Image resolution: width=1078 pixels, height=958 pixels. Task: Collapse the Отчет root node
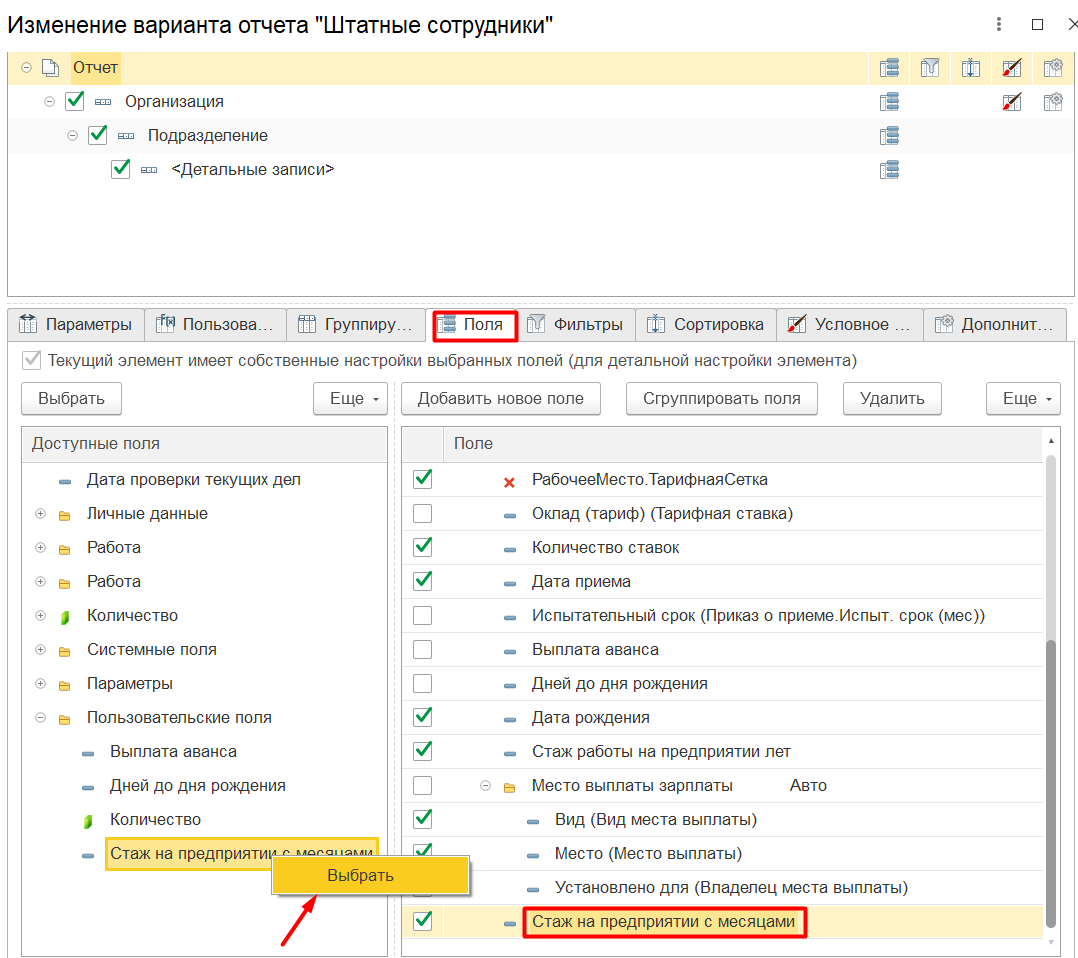(x=26, y=67)
